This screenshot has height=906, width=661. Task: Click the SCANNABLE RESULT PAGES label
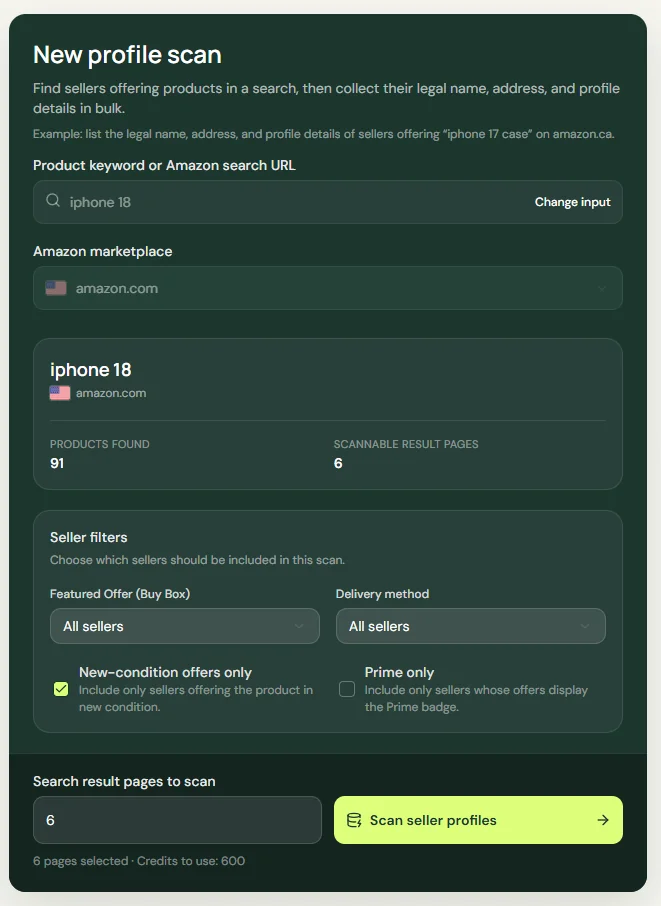(406, 444)
